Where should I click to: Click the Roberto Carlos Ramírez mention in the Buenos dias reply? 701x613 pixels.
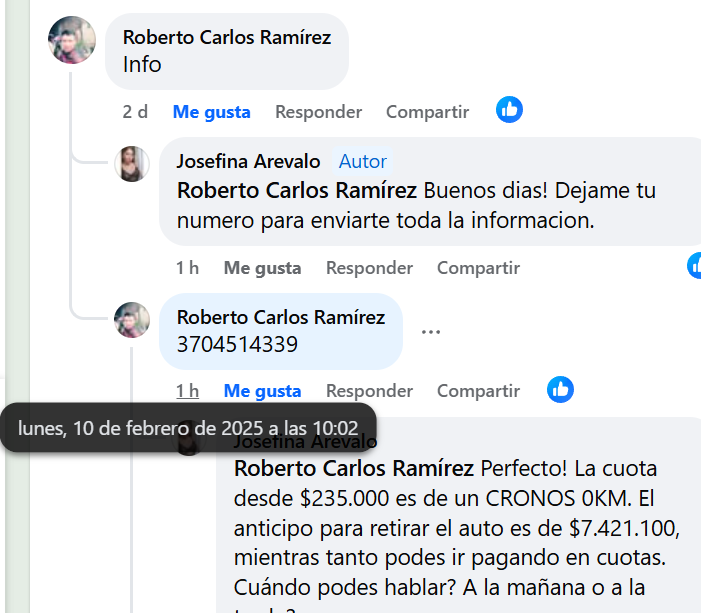[x=296, y=190]
